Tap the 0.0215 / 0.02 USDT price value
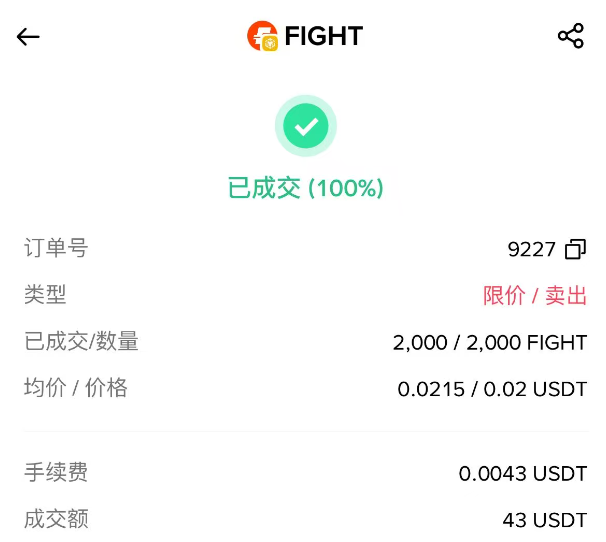606x542 pixels. click(x=492, y=389)
